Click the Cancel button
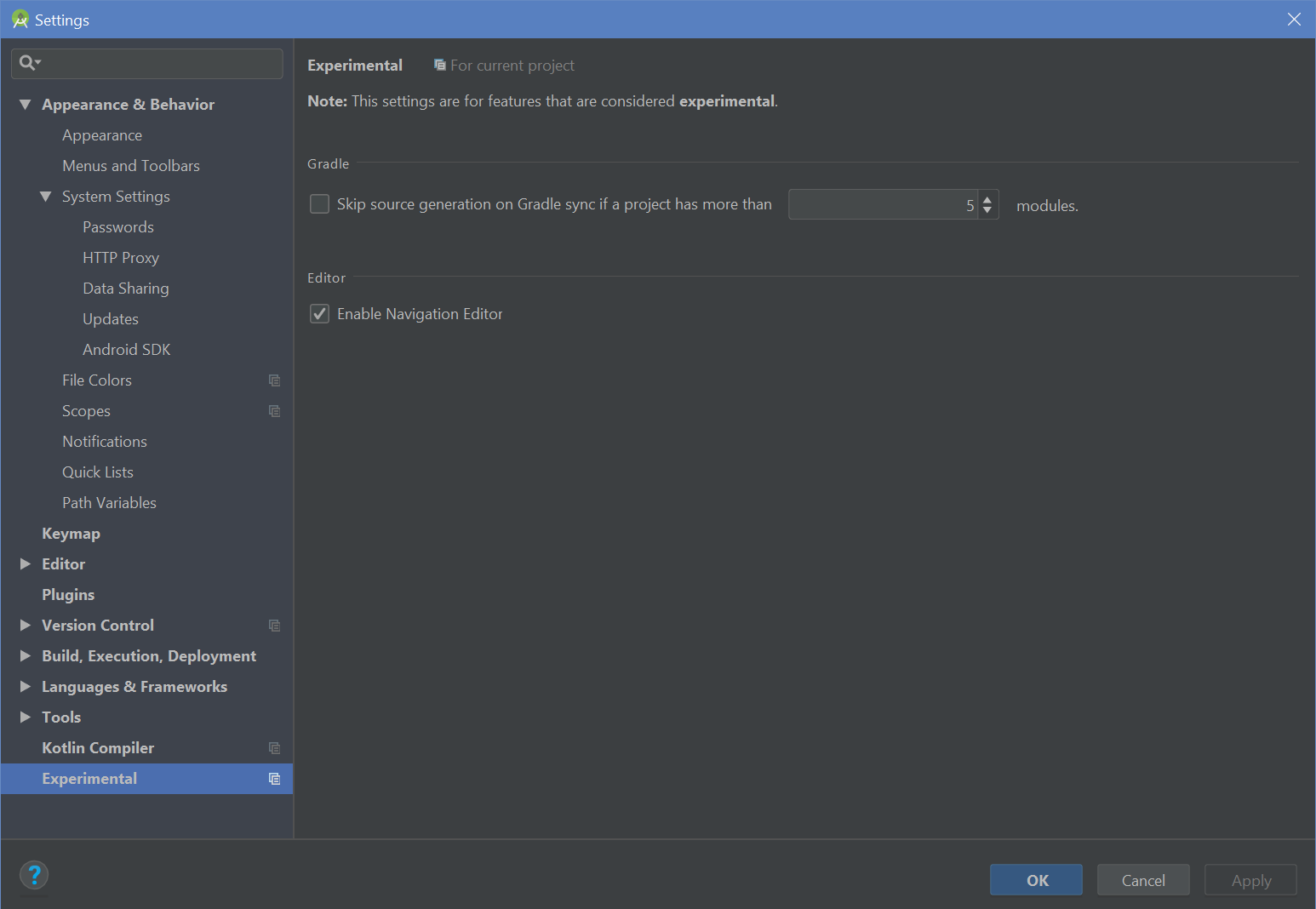This screenshot has height=909, width=1316. [x=1142, y=880]
